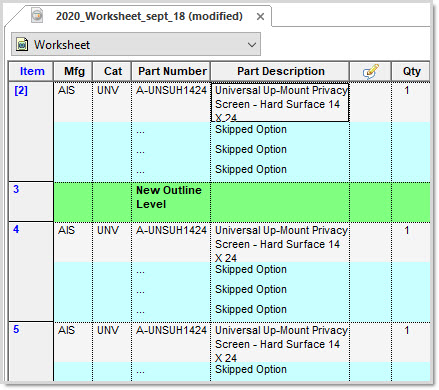This screenshot has width=439, height=390.
Task: Click the AIS Mfg cell in item 4
Action: click(x=73, y=242)
